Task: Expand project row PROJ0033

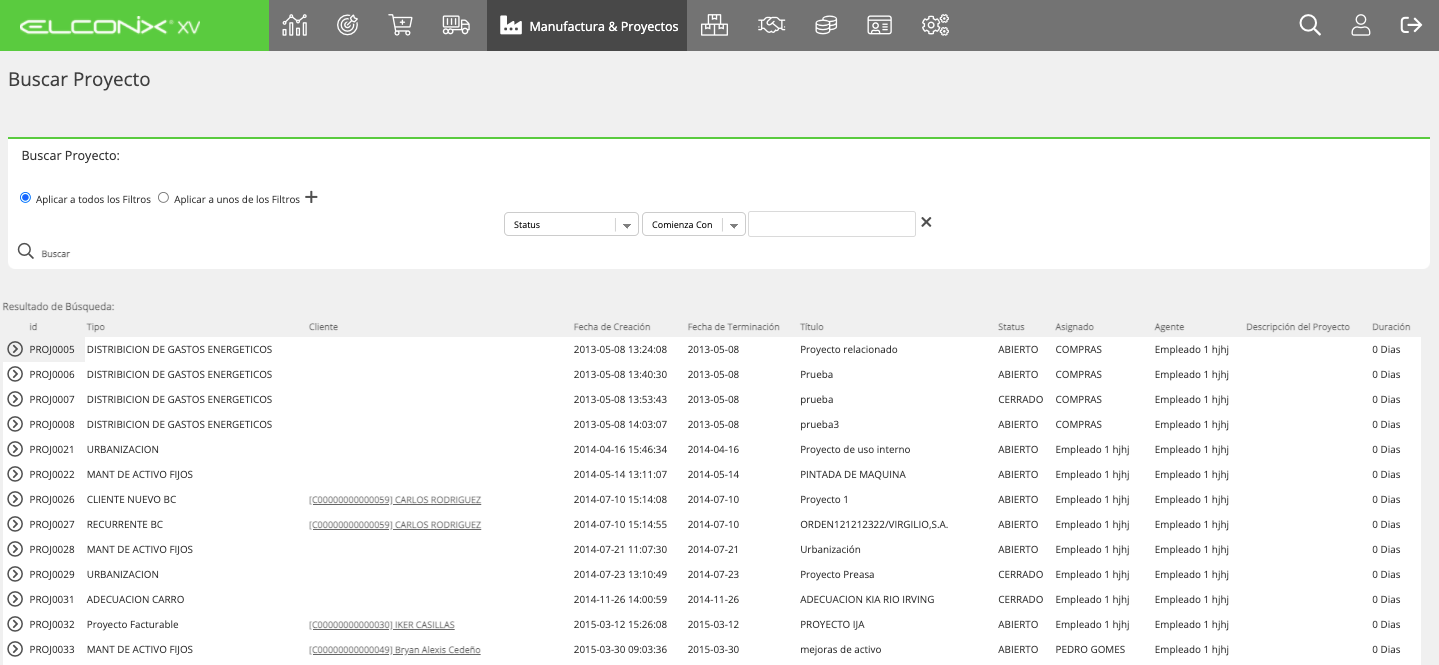Action: (15, 649)
